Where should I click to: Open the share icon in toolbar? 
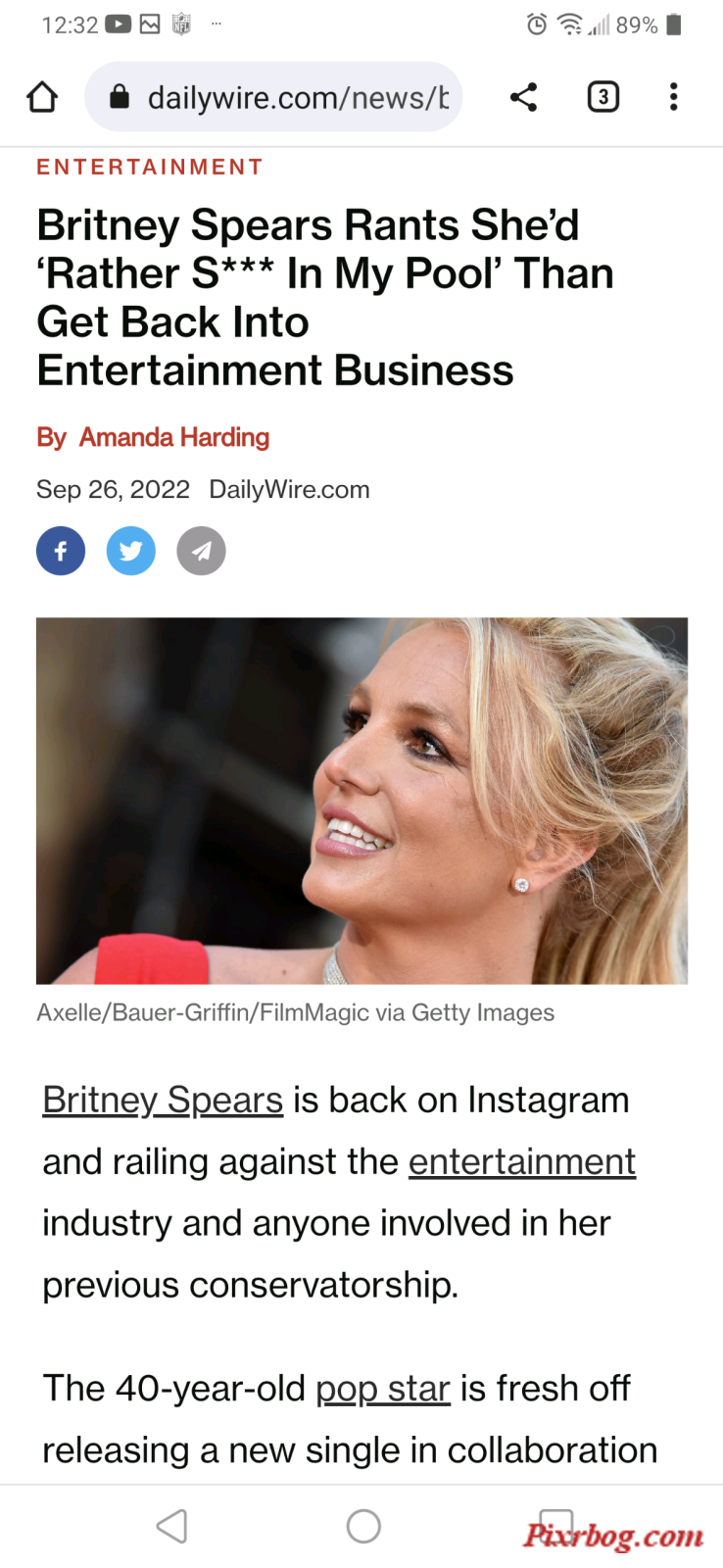pos(523,97)
